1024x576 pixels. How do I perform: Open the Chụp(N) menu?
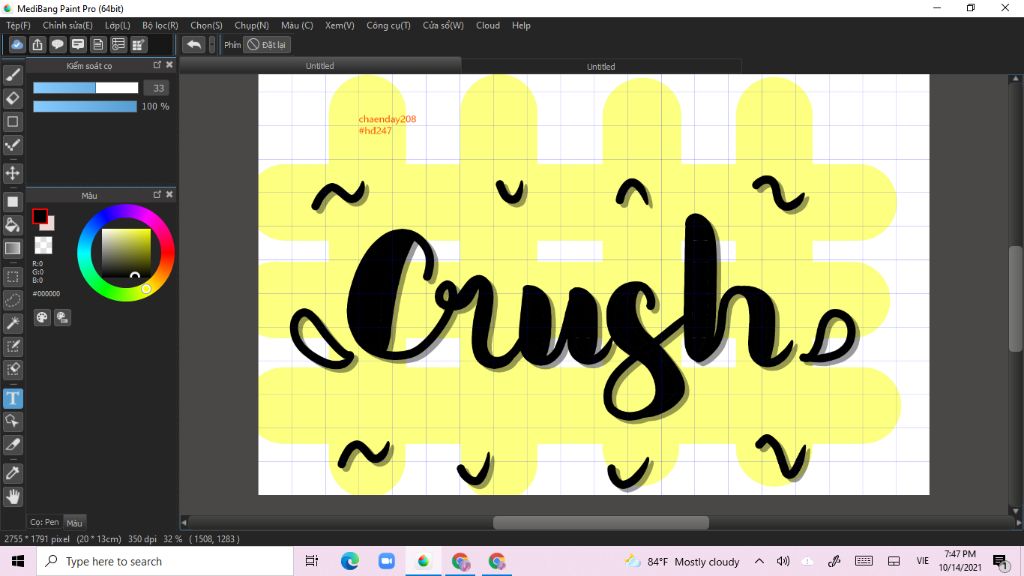pyautogui.click(x=251, y=25)
